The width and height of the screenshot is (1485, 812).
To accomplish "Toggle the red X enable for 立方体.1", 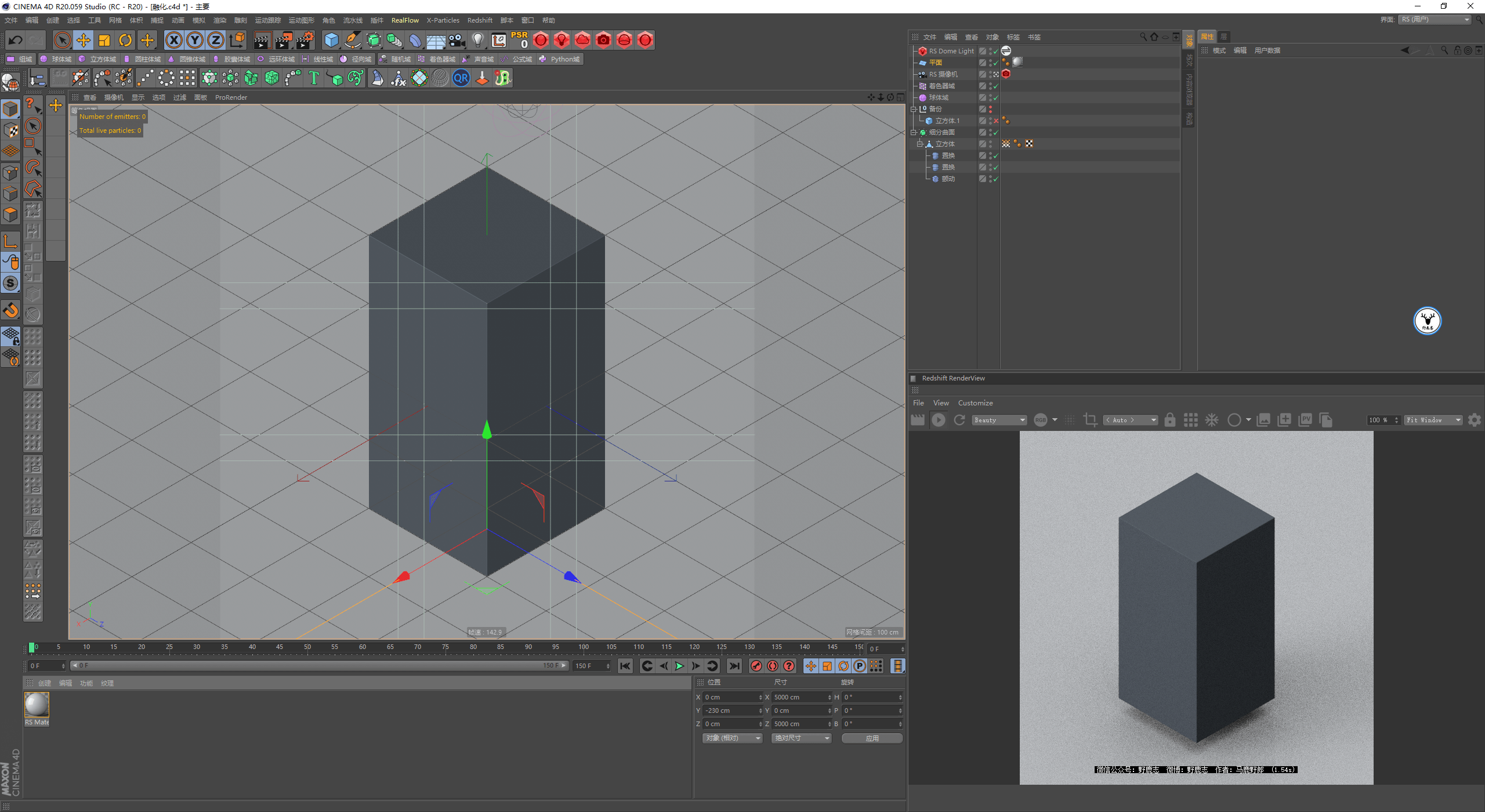I will coord(996,121).
